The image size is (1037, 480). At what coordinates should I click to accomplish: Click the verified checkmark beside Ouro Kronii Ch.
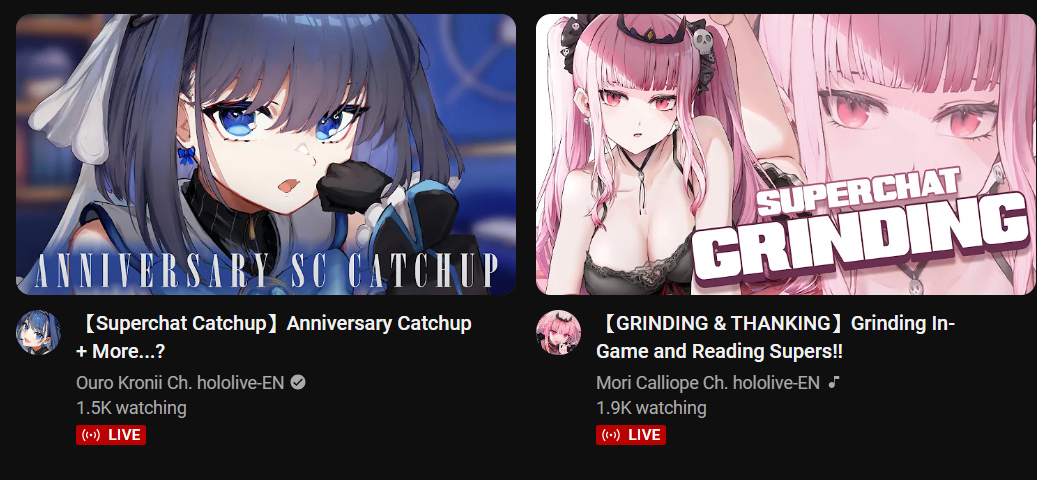(298, 382)
